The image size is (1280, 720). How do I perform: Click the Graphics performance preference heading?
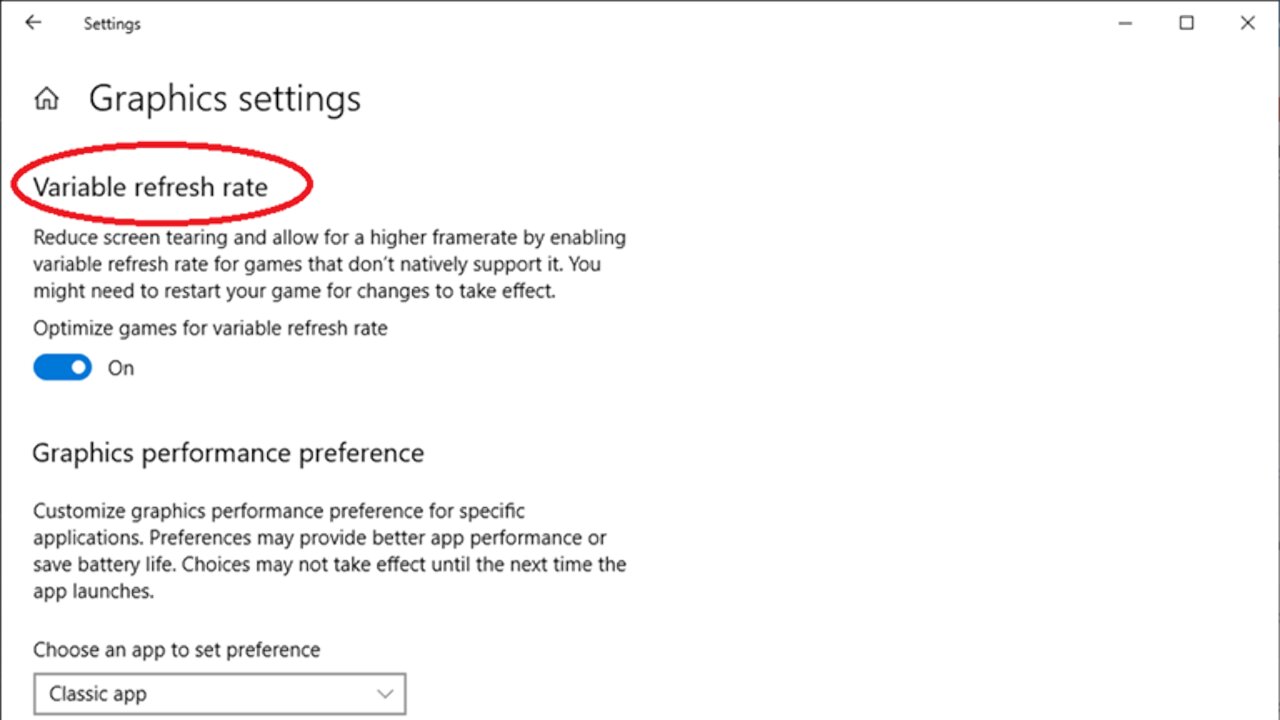click(x=228, y=453)
